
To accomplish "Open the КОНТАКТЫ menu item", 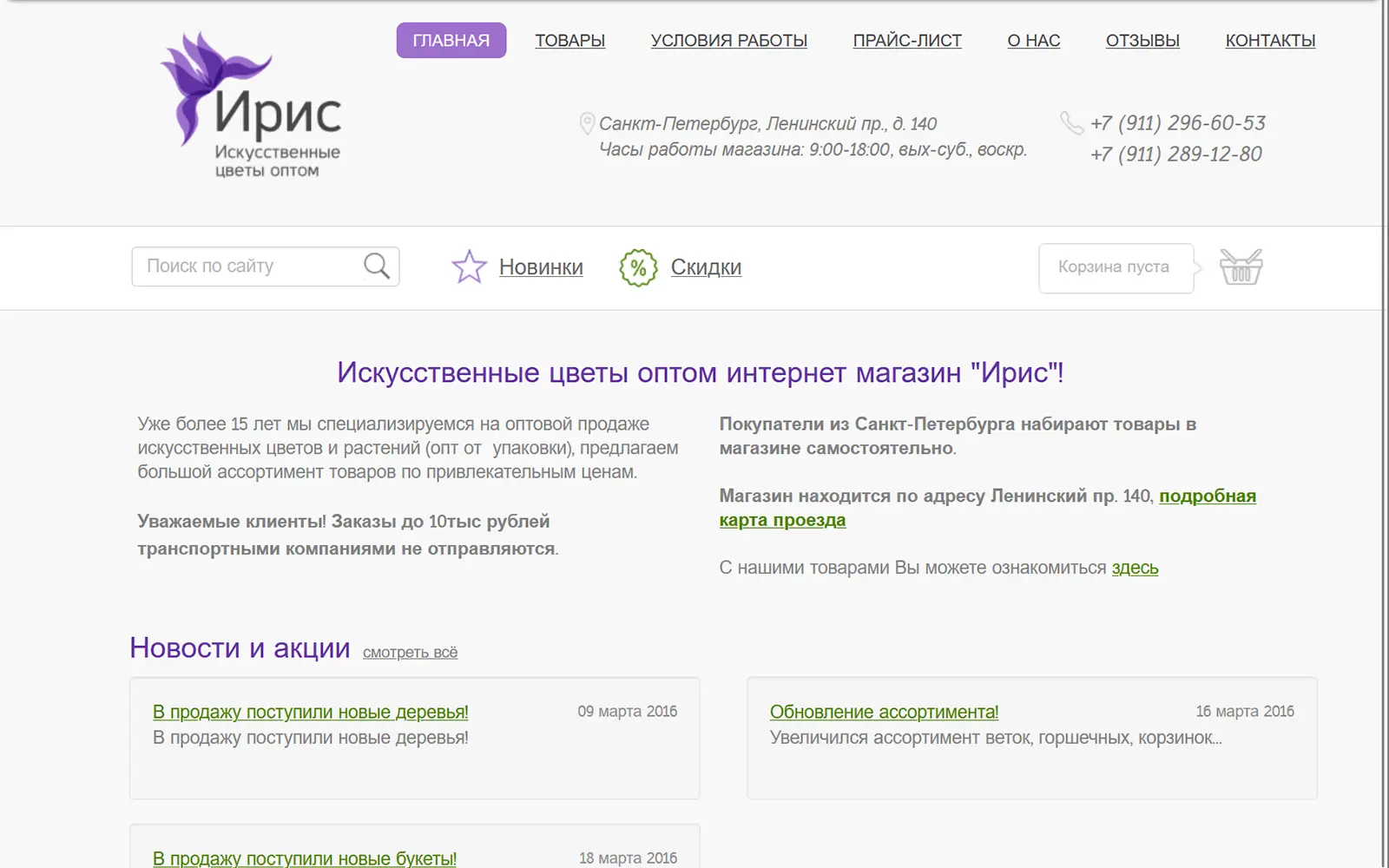I will tap(1270, 41).
